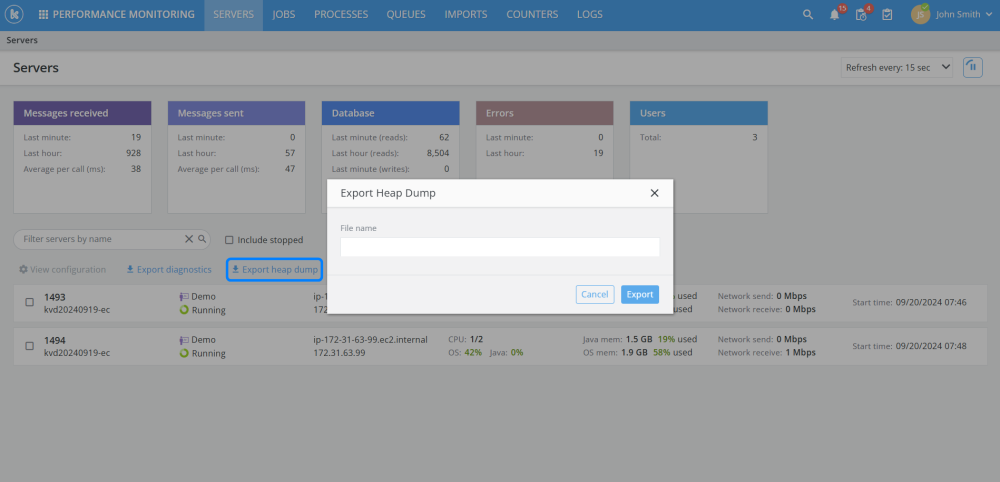
Task: Click the Users card header
Action: click(699, 113)
